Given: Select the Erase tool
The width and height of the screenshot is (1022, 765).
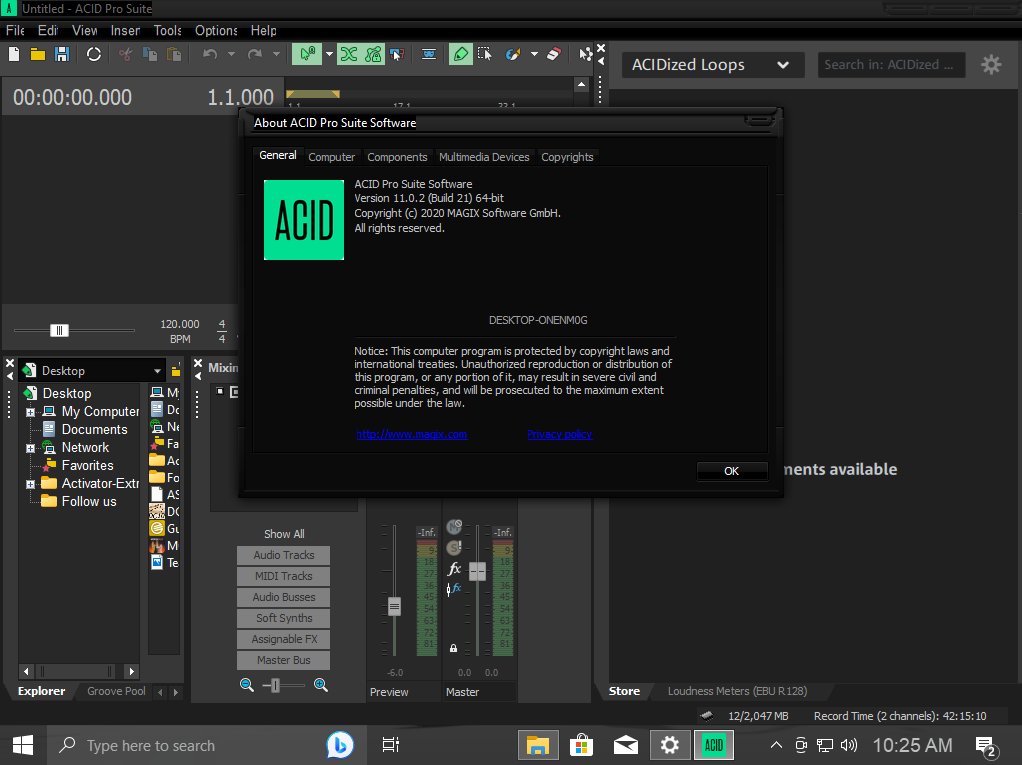Looking at the screenshot, I should [554, 54].
